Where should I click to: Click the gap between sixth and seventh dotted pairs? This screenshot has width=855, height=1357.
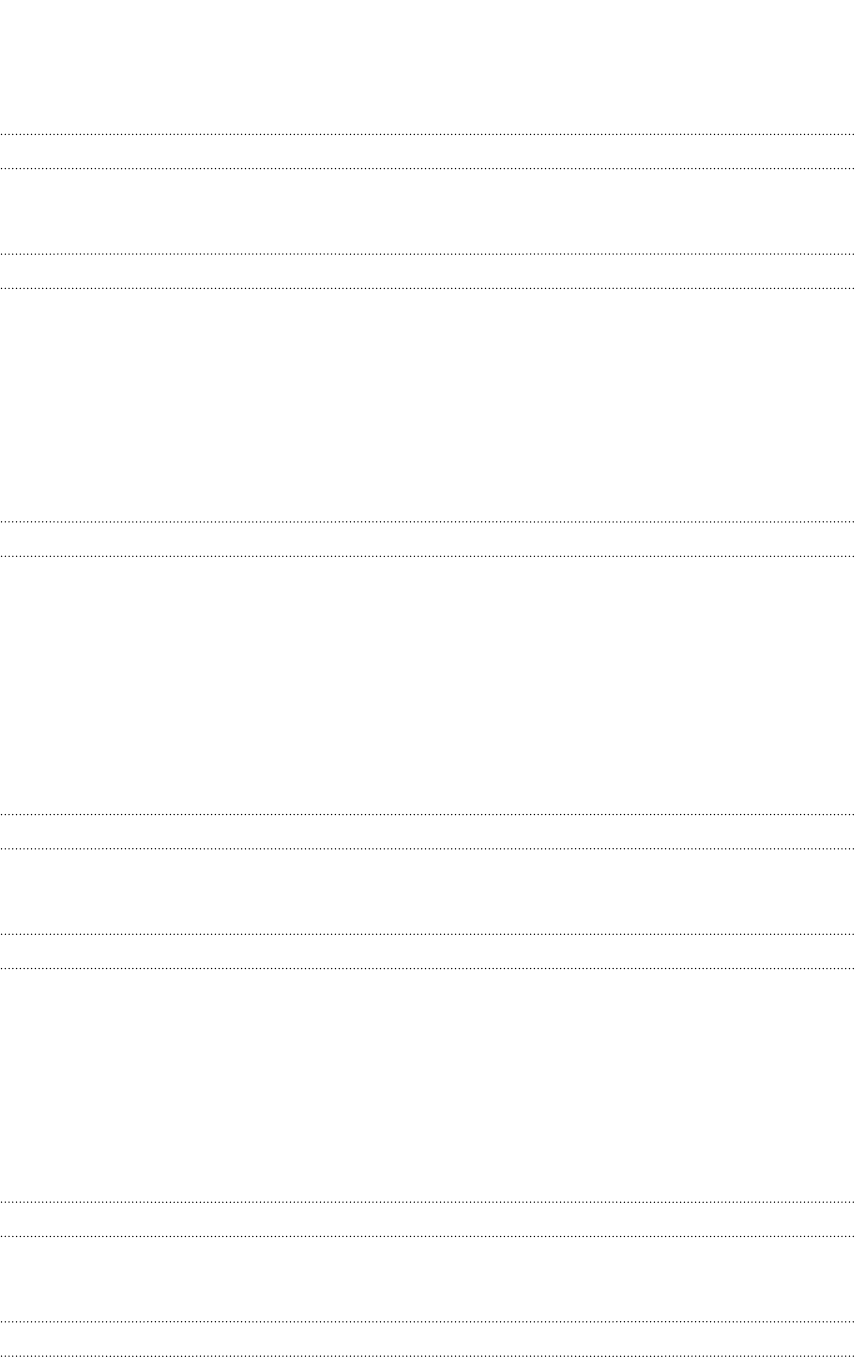pos(427,1278)
